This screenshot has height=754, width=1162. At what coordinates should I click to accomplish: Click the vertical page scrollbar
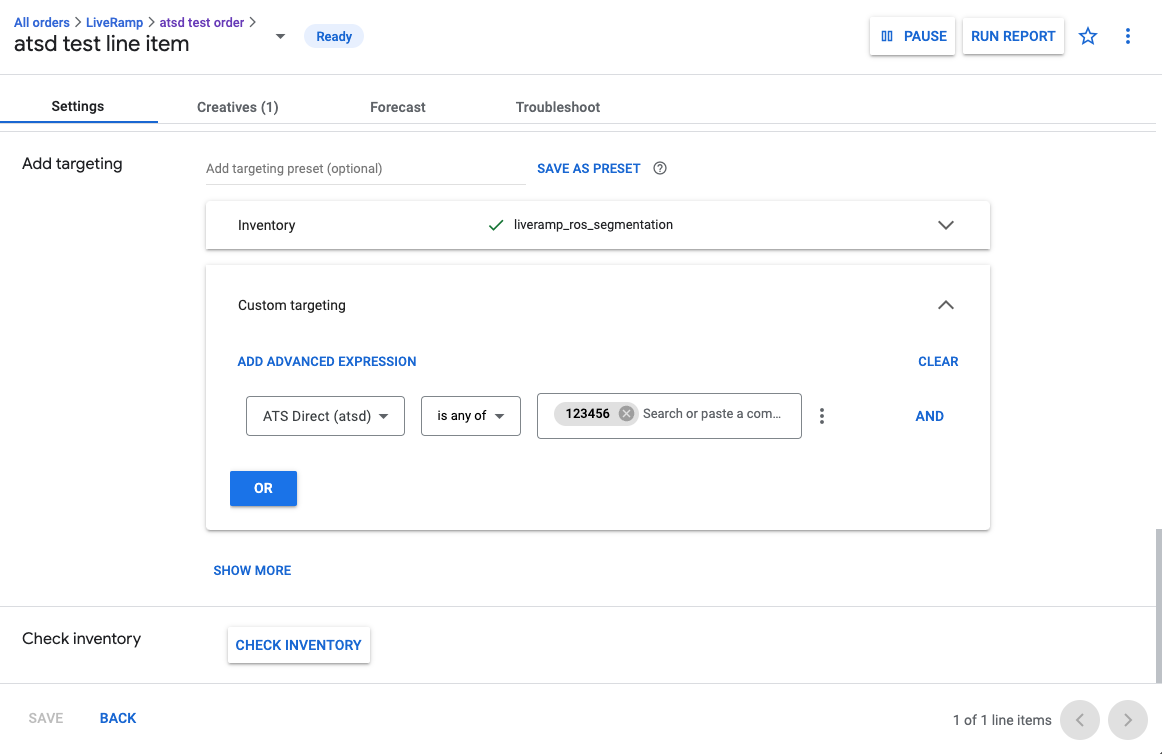click(x=1158, y=605)
